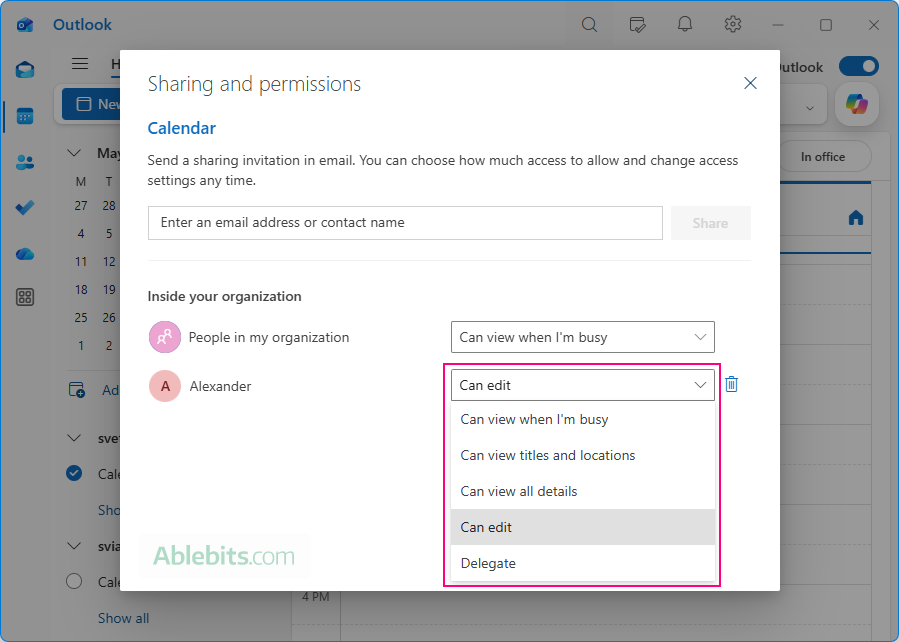Open More apps grid icon
899x642 pixels.
click(25, 297)
